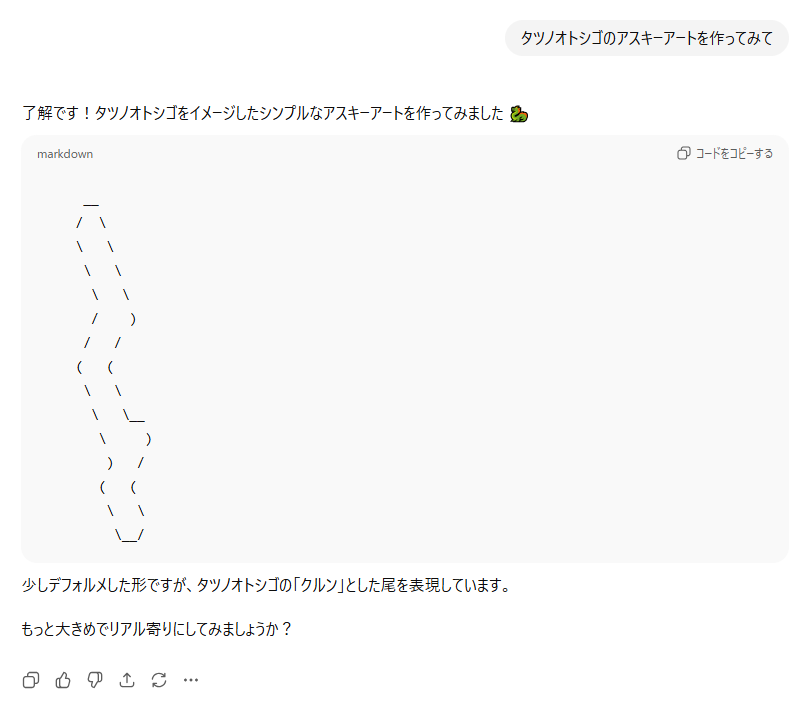Click the copy icon in the code block header
Viewport: 808px width, 719px height.
684,153
